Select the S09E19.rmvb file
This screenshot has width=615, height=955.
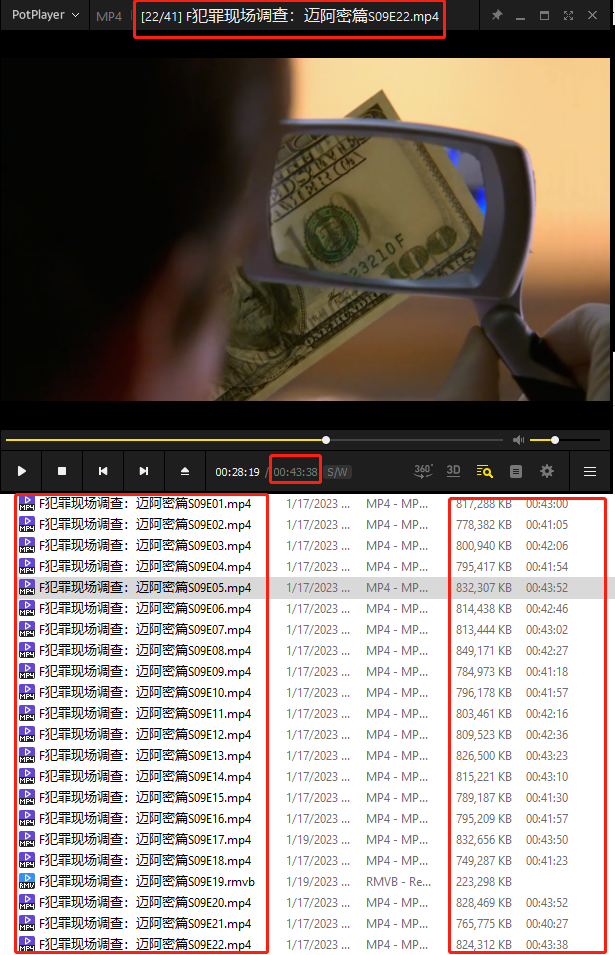(x=147, y=882)
